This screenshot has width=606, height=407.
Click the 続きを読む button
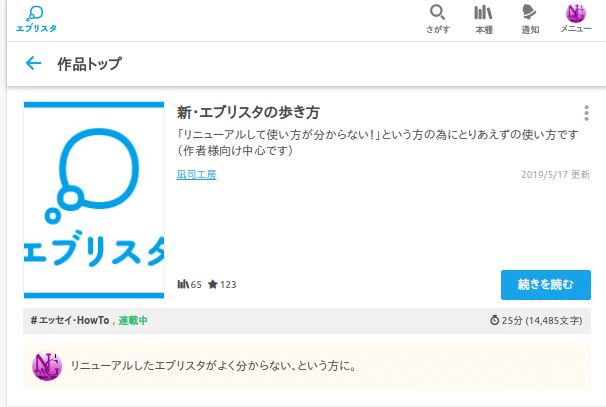click(x=546, y=285)
